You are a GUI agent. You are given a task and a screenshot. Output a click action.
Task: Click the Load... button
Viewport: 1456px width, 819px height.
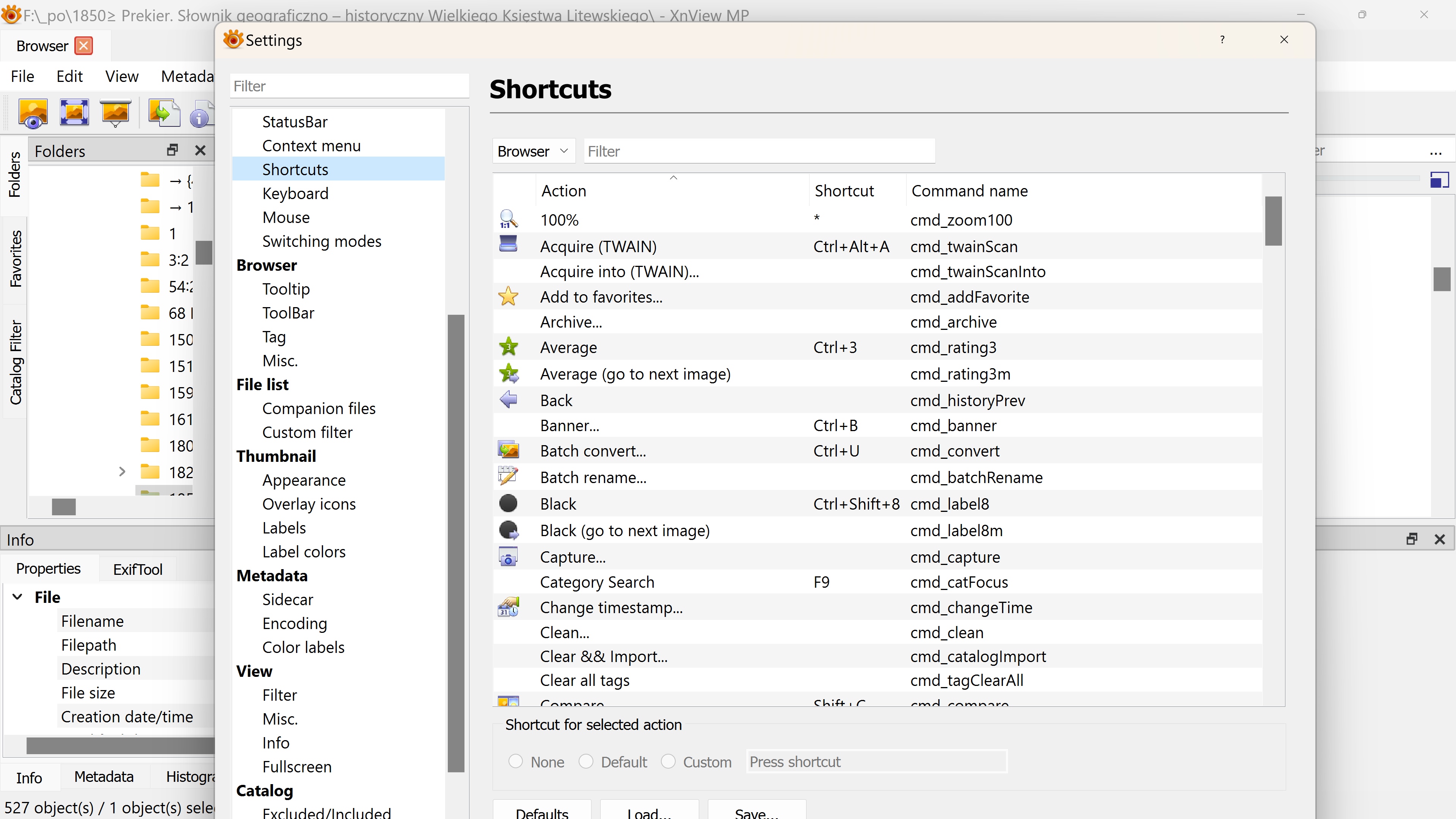click(650, 810)
